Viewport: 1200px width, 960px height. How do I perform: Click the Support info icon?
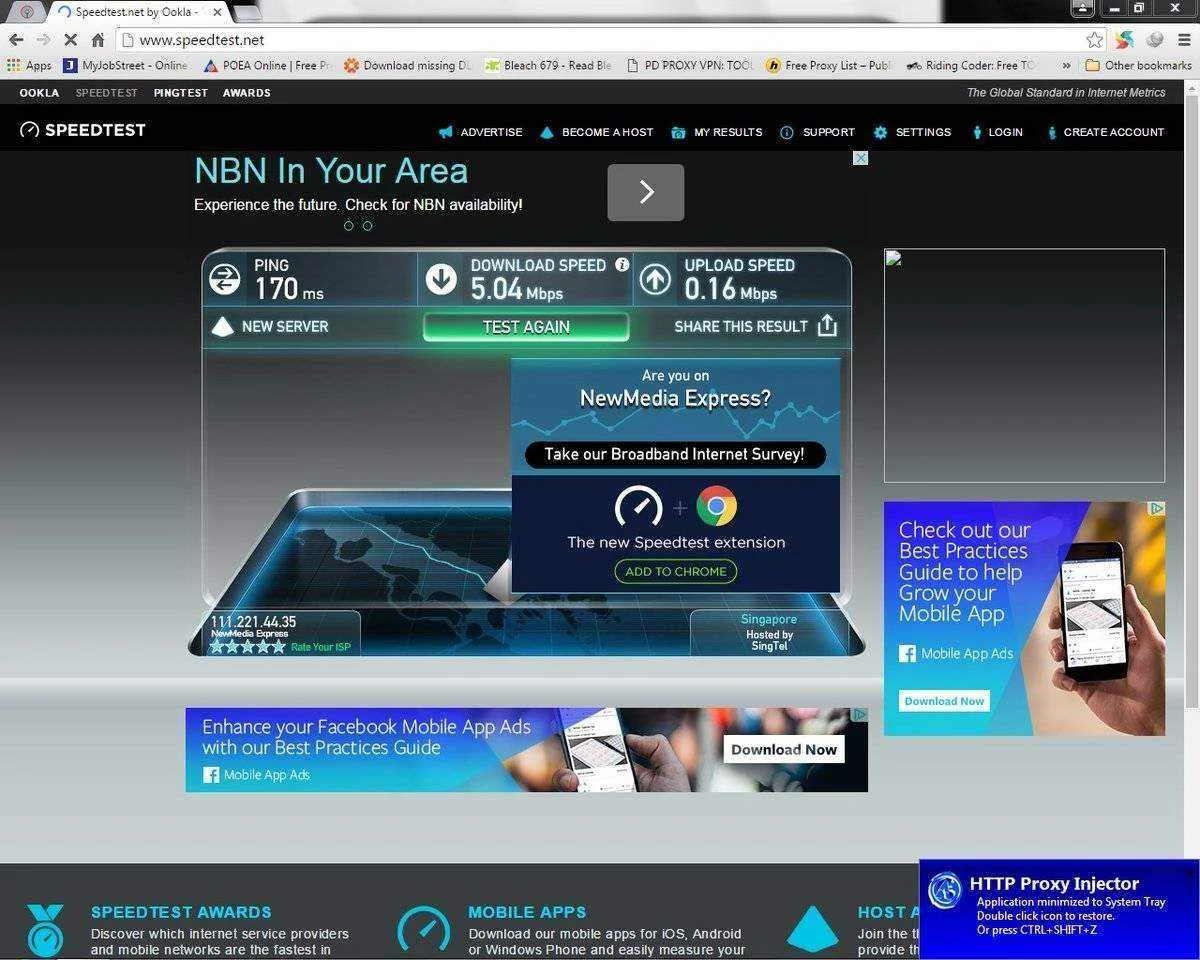(787, 132)
